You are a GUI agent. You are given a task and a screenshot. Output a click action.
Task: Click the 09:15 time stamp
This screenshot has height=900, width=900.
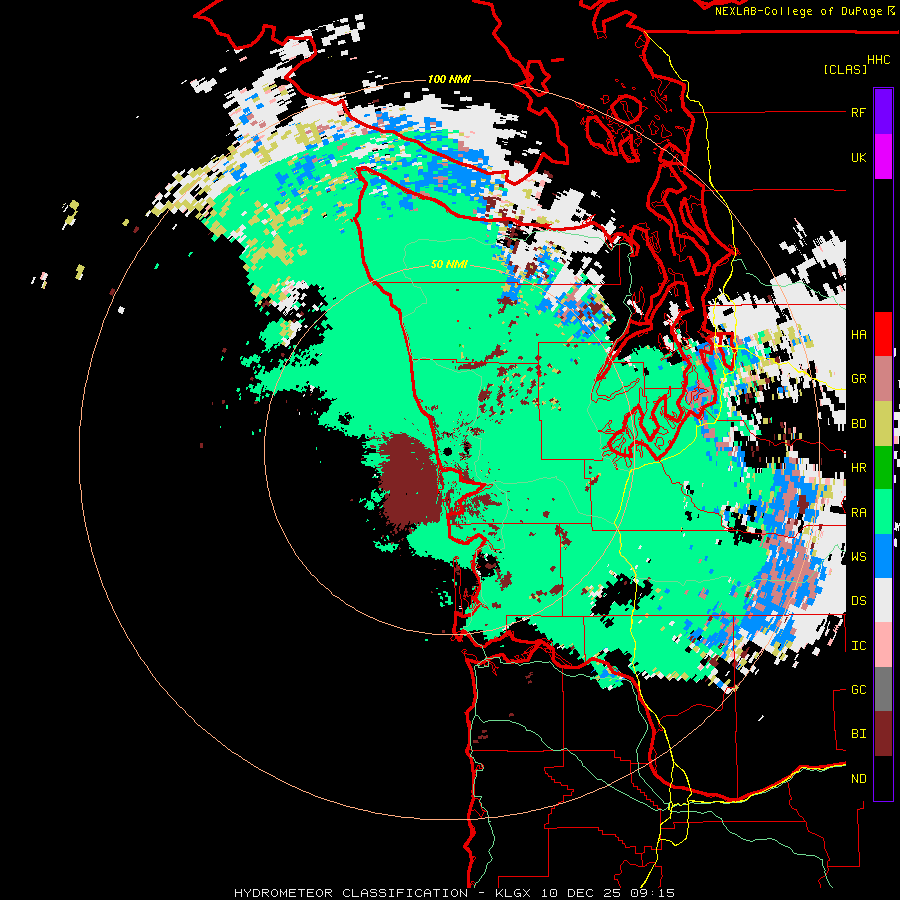pyautogui.click(x=651, y=893)
